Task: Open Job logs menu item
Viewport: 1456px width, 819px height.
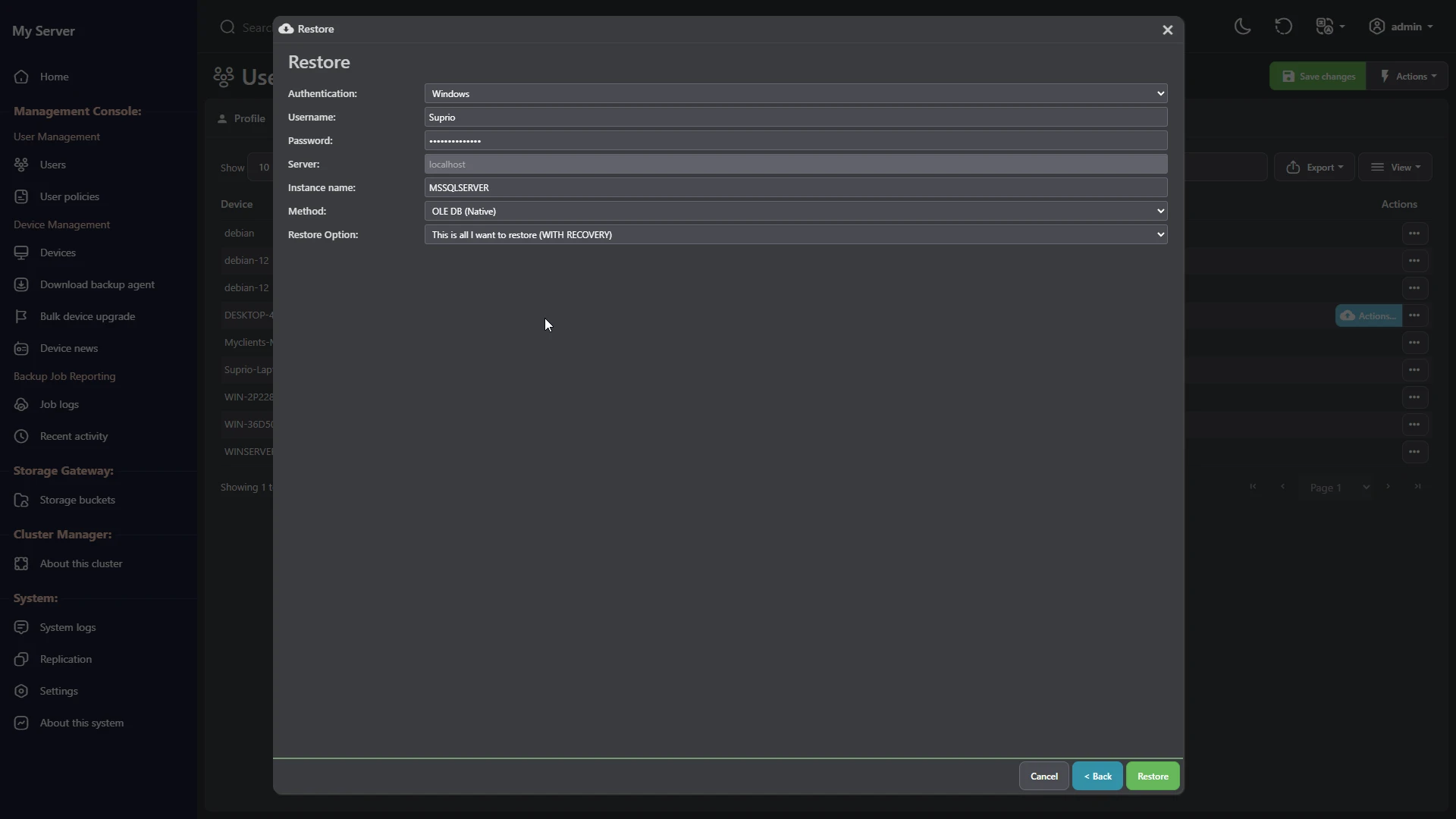Action: point(59,404)
